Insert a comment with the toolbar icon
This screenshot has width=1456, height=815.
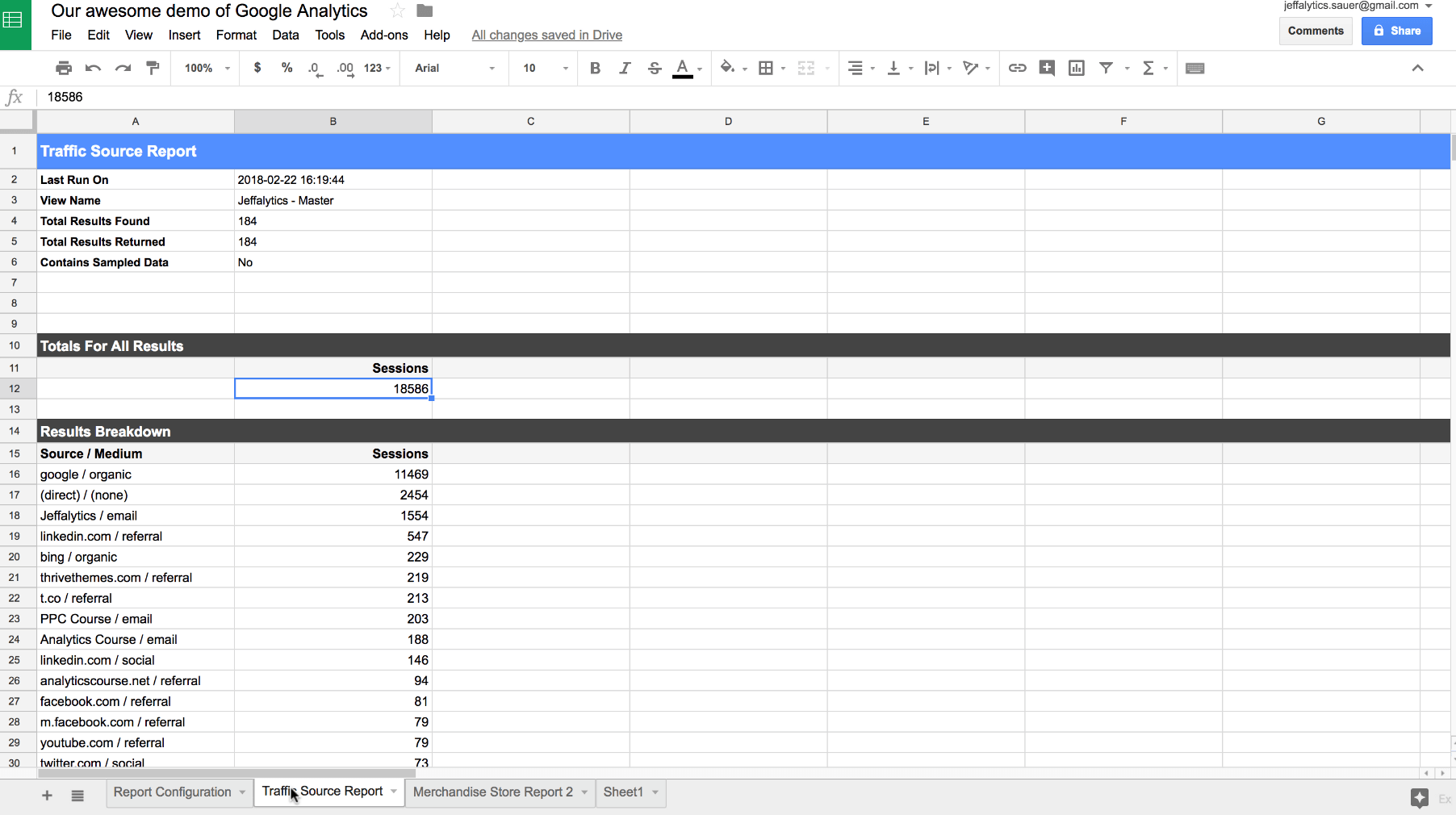(1047, 68)
